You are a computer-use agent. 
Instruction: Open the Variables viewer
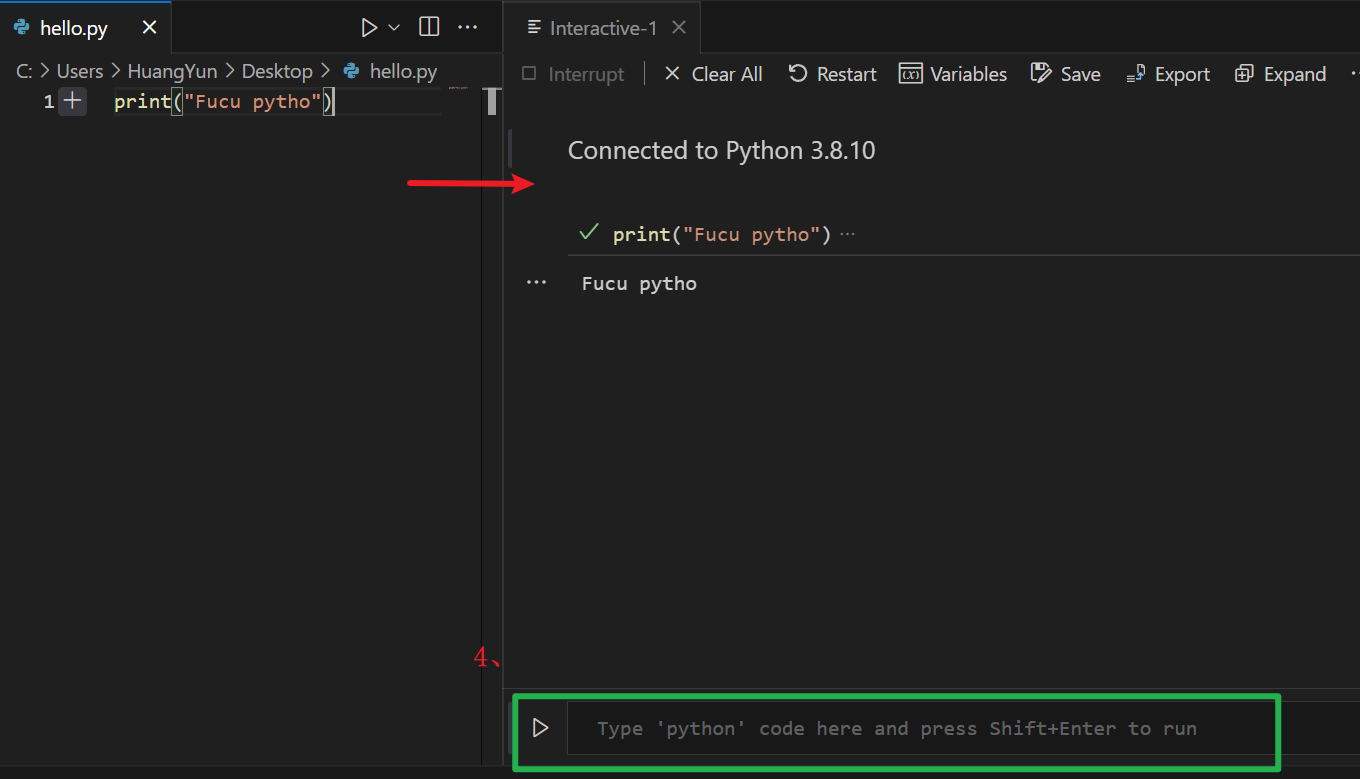point(953,74)
